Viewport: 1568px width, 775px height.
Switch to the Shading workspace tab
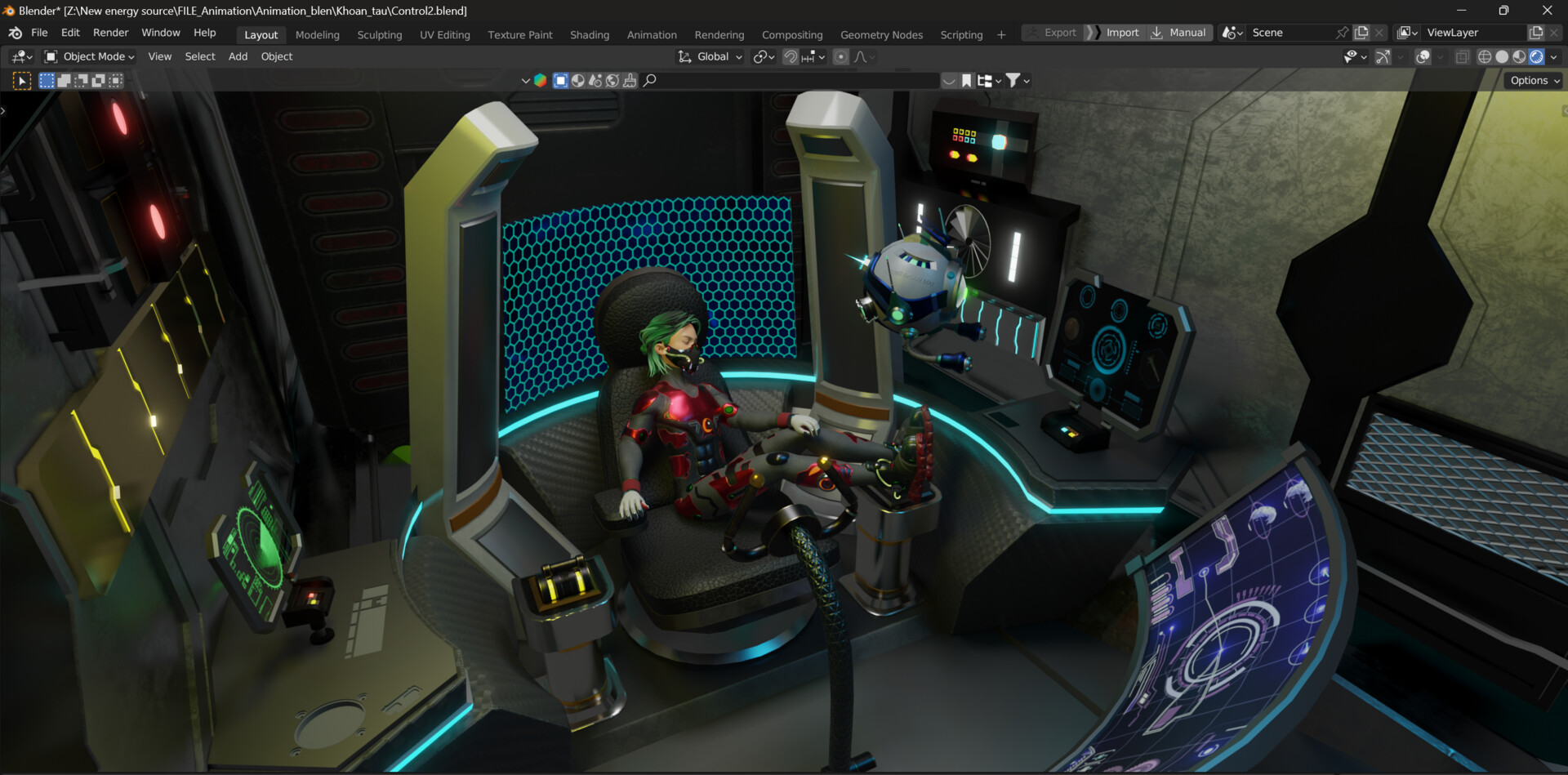(590, 34)
